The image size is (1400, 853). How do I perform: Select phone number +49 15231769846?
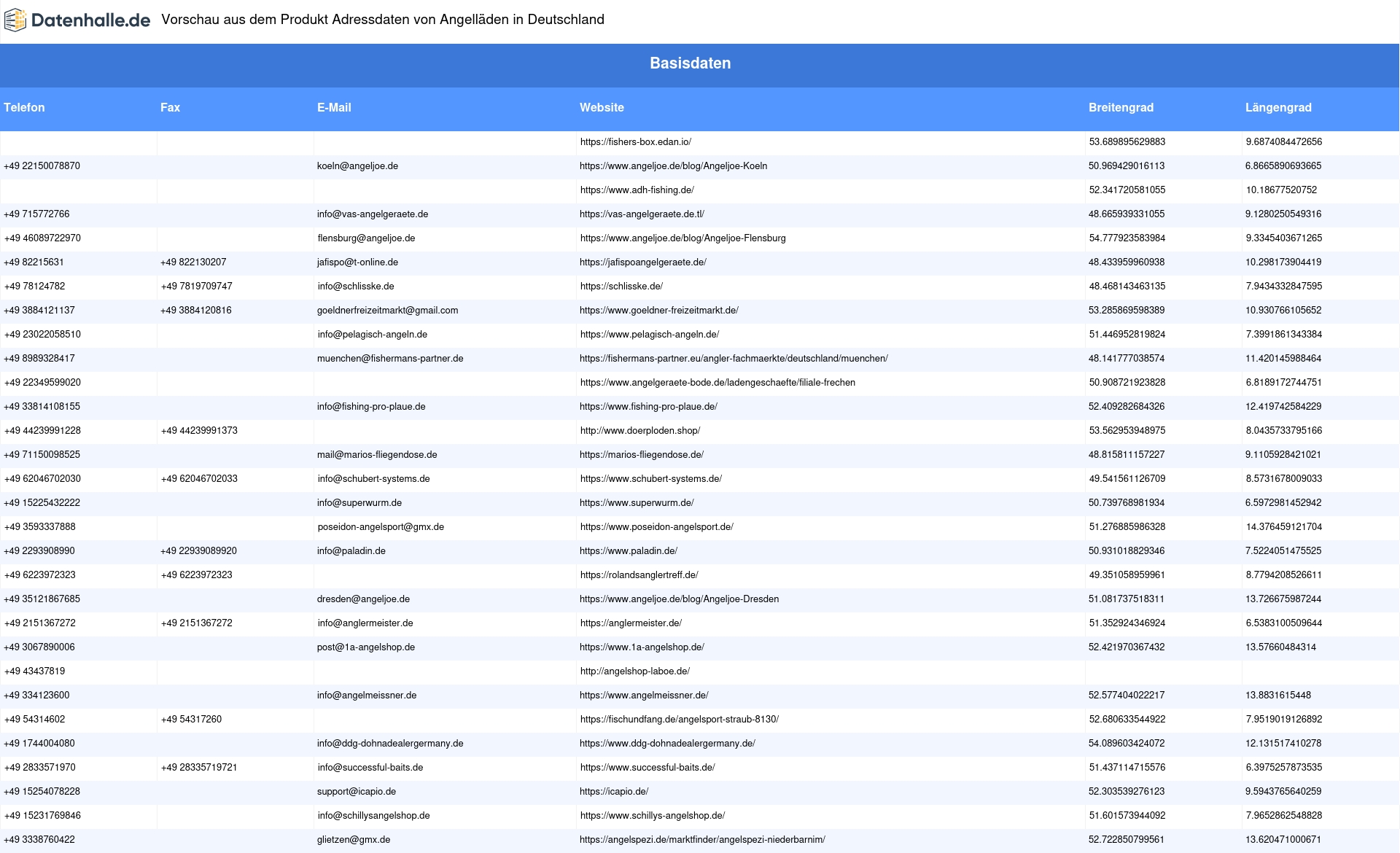click(x=42, y=816)
